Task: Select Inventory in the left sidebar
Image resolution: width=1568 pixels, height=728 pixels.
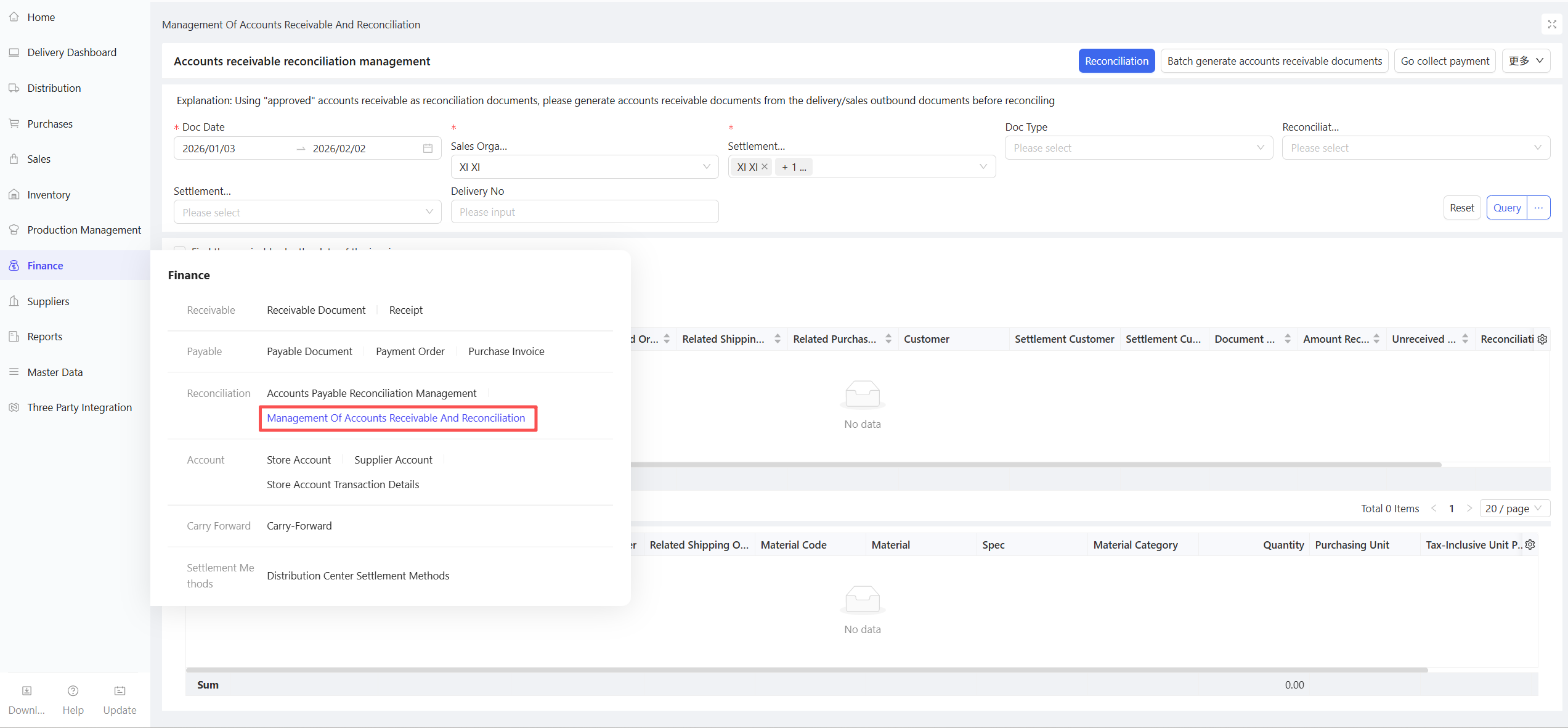Action: pyautogui.click(x=49, y=195)
